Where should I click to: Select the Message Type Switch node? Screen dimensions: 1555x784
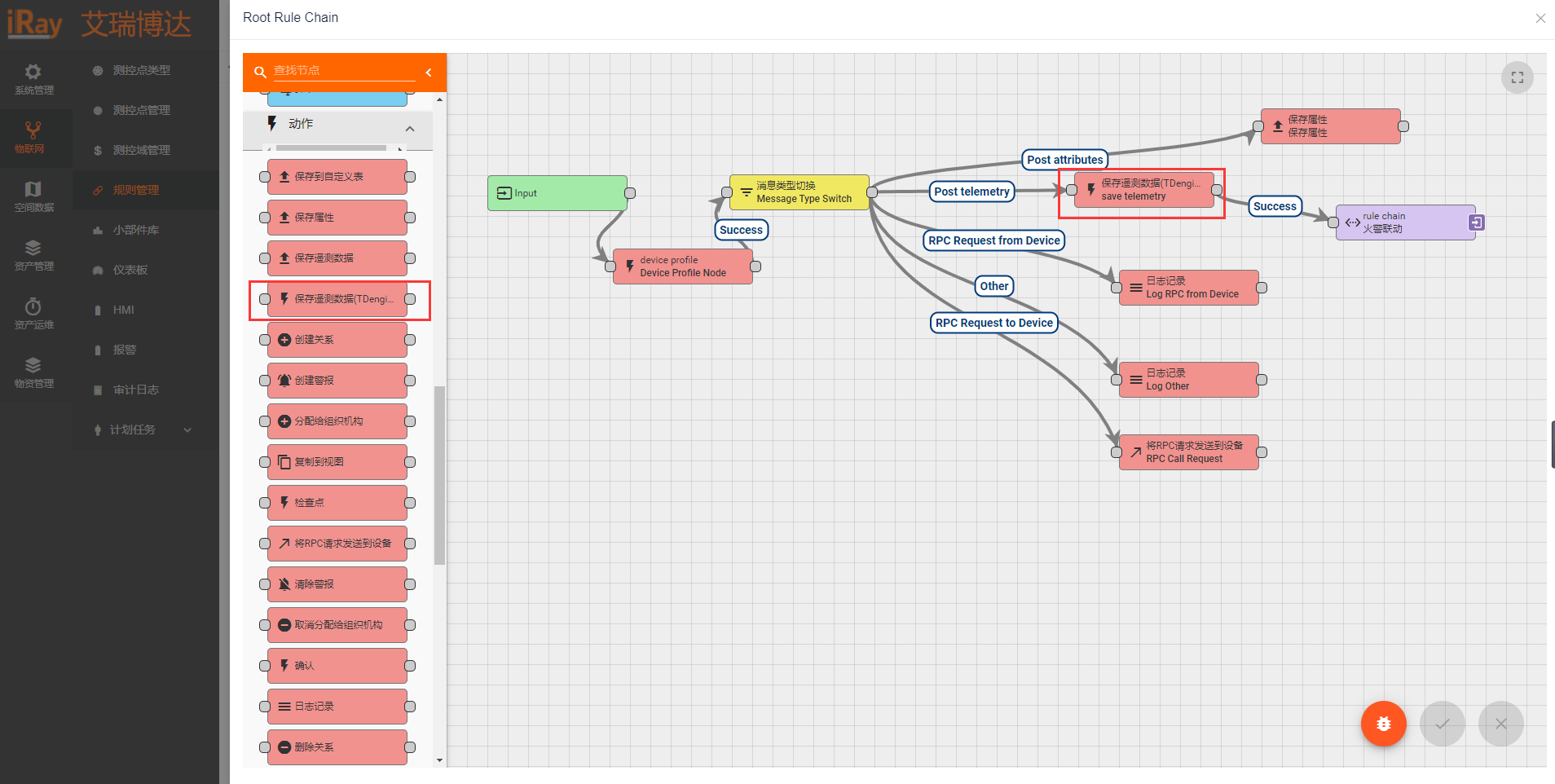pos(800,192)
